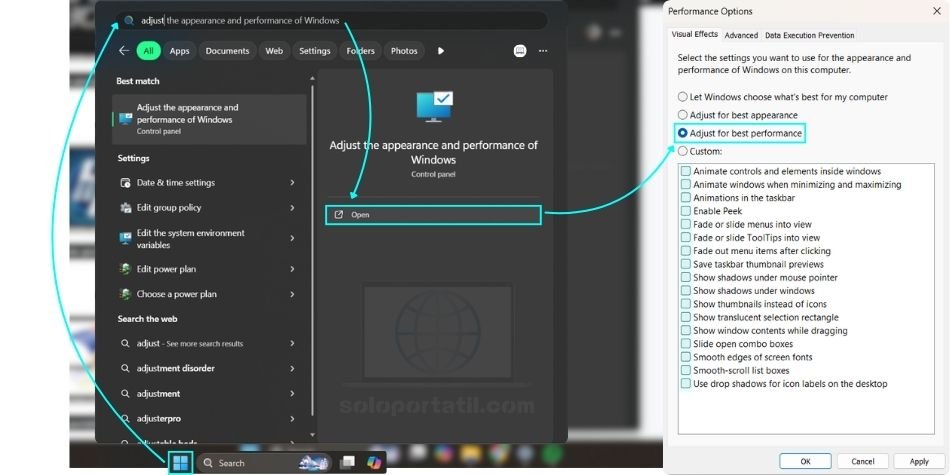This screenshot has height=475, width=950.
Task: Open the Copilot icon in the taskbar
Action: pos(374,462)
